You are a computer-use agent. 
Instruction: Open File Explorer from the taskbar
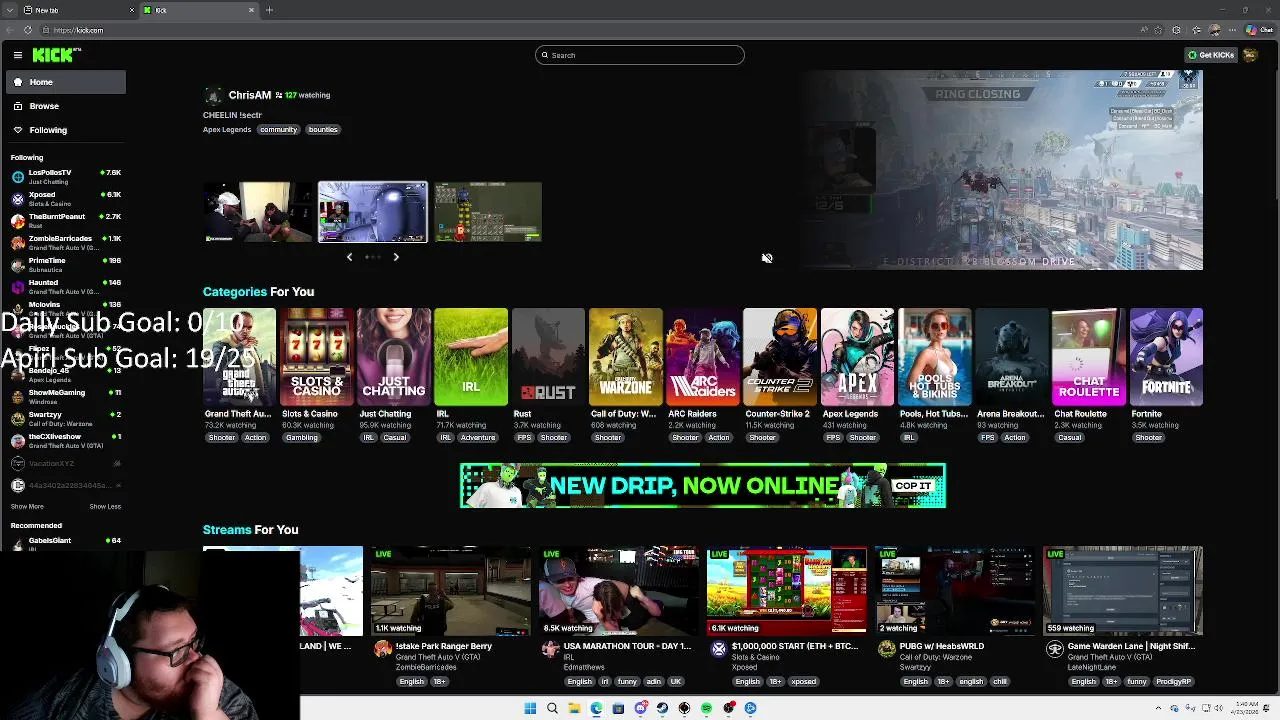[x=574, y=708]
